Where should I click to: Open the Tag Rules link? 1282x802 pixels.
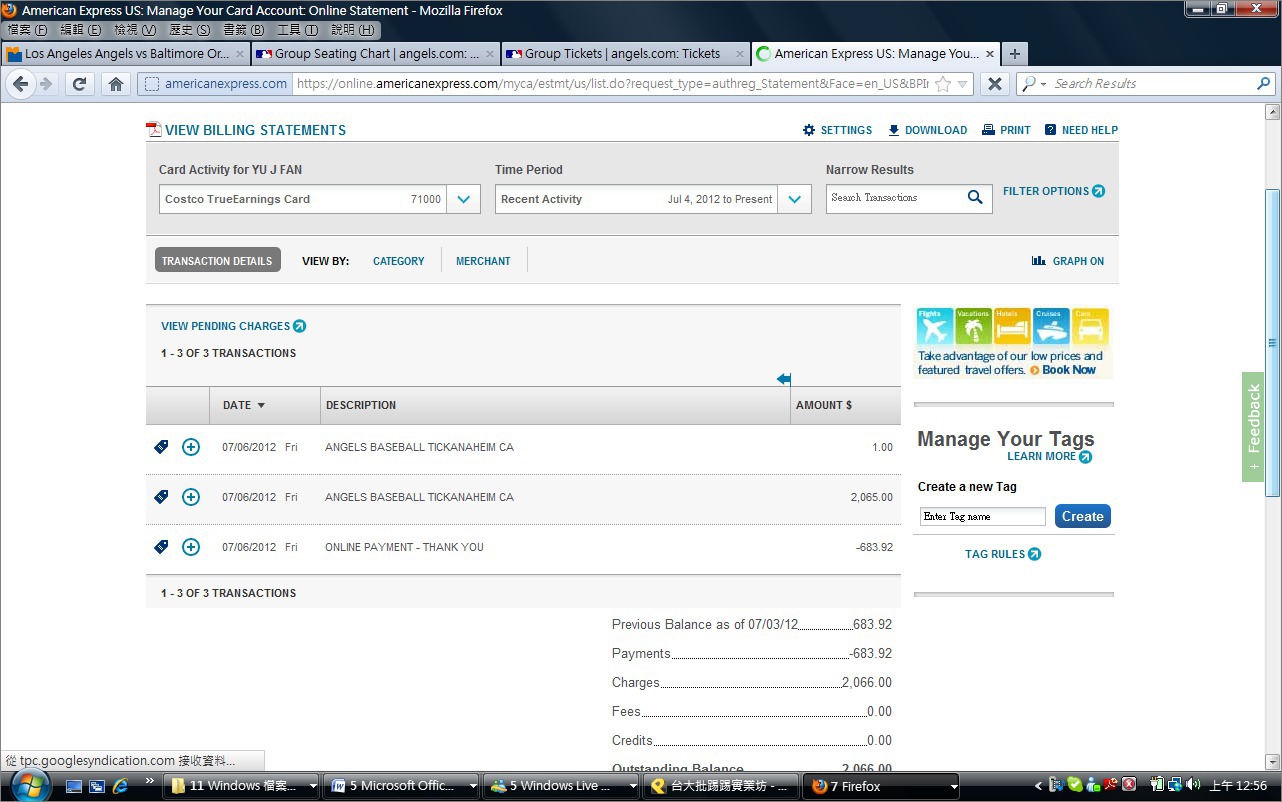tap(1002, 554)
